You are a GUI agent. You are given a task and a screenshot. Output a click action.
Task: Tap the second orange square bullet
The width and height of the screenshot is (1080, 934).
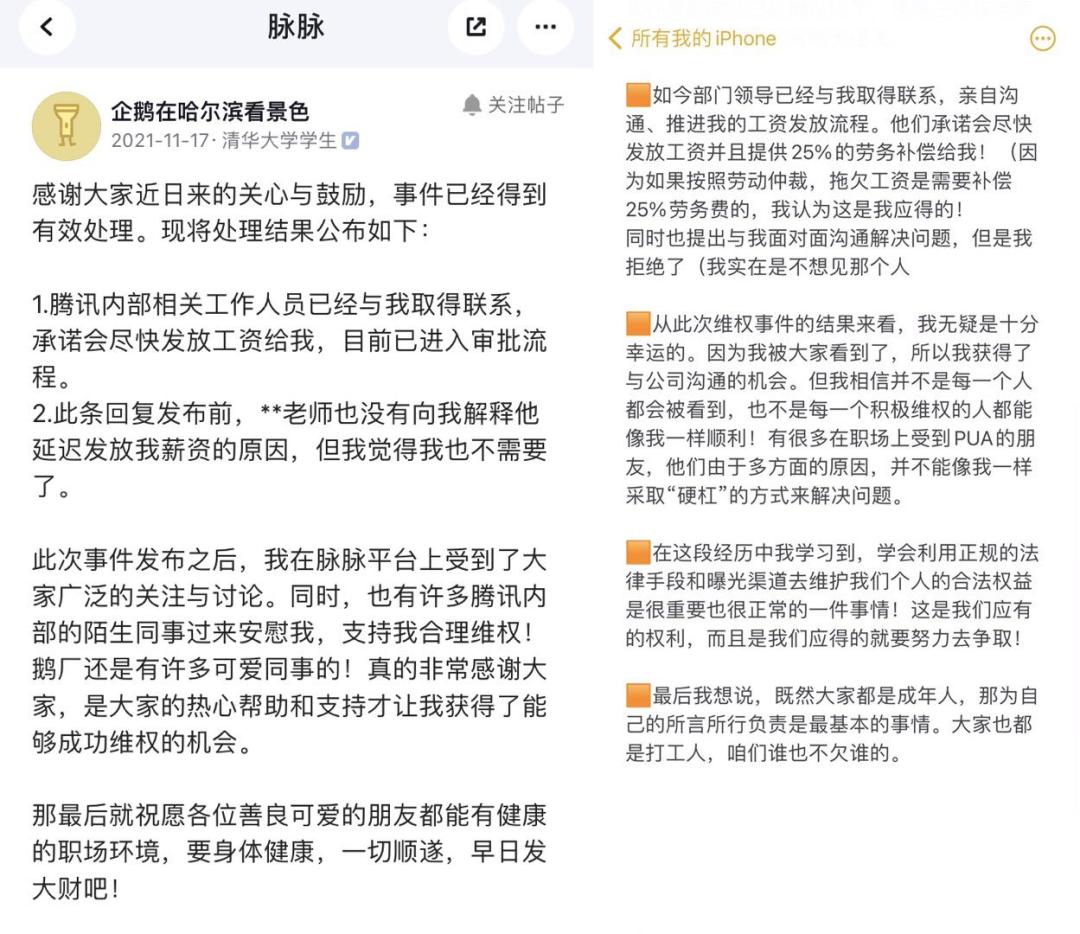(x=638, y=323)
